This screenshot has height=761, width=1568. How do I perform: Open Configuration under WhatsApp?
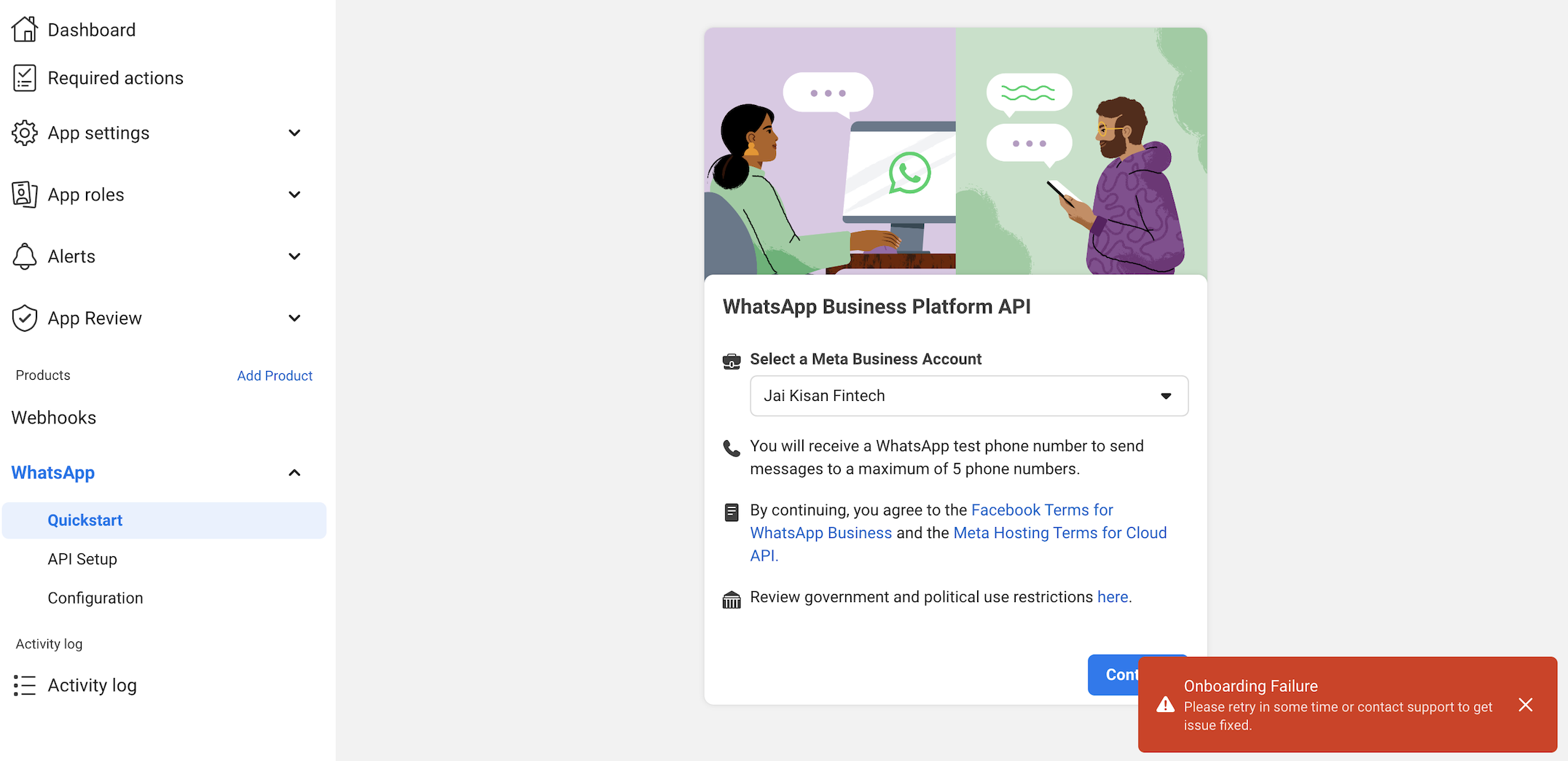tap(95, 598)
